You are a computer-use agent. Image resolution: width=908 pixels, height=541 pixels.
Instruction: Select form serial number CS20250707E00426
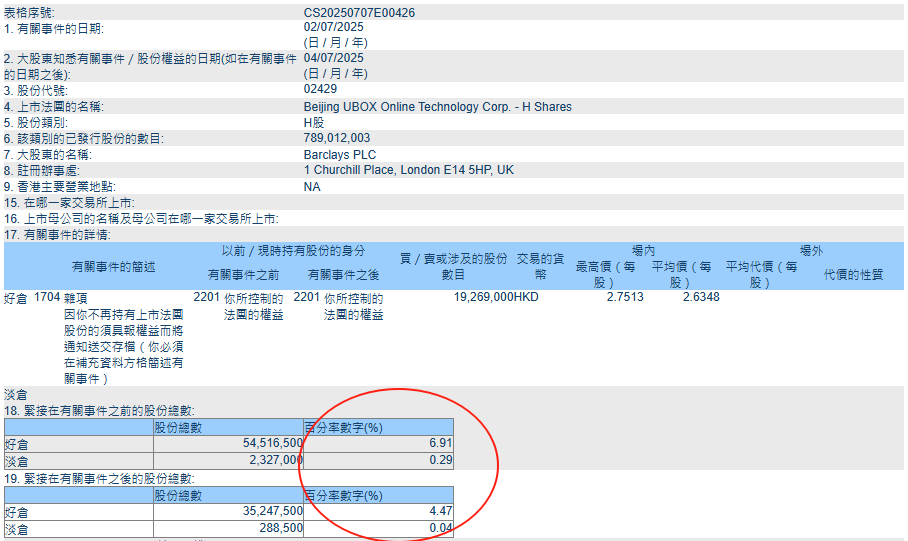(x=359, y=13)
